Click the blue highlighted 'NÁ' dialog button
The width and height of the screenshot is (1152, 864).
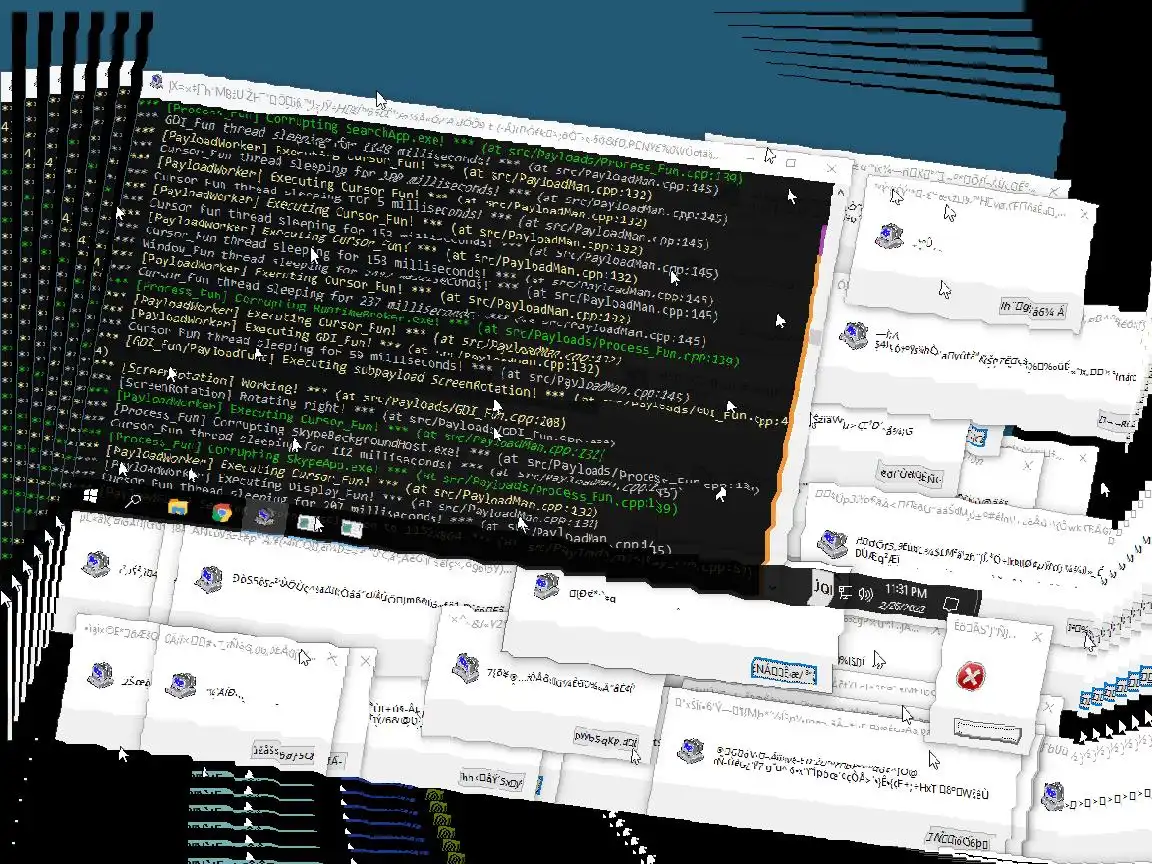pyautogui.click(x=784, y=672)
